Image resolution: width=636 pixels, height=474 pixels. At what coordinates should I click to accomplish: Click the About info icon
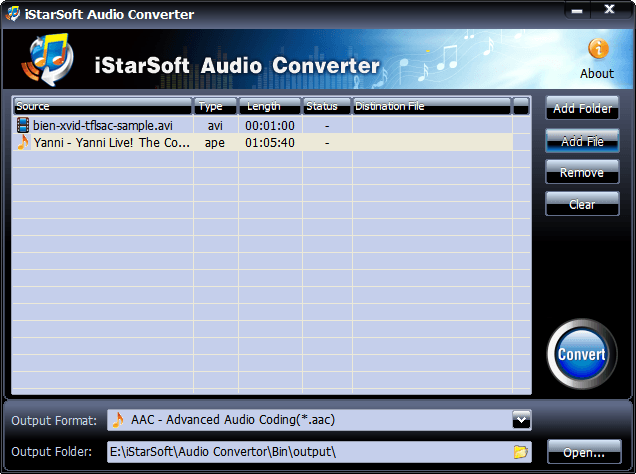point(597,49)
